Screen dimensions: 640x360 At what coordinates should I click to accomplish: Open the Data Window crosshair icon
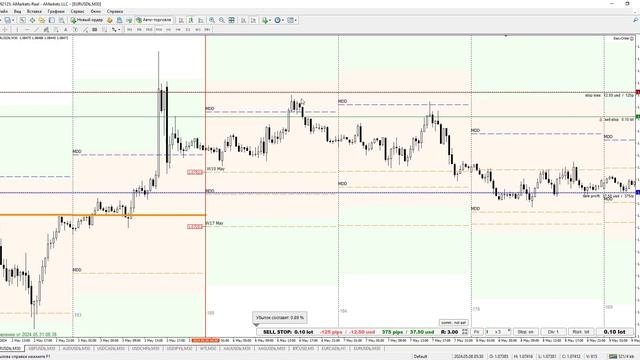[x=32, y=20]
